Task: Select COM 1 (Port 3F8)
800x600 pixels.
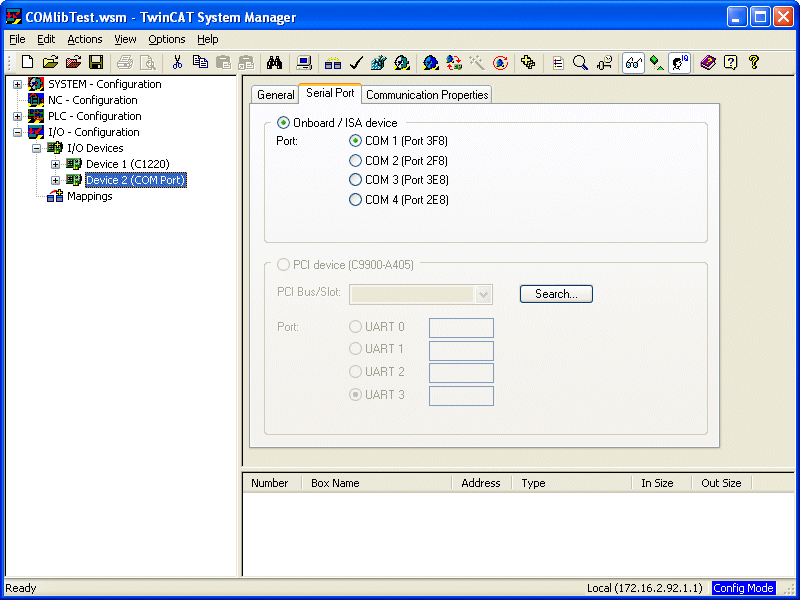Action: (355, 140)
